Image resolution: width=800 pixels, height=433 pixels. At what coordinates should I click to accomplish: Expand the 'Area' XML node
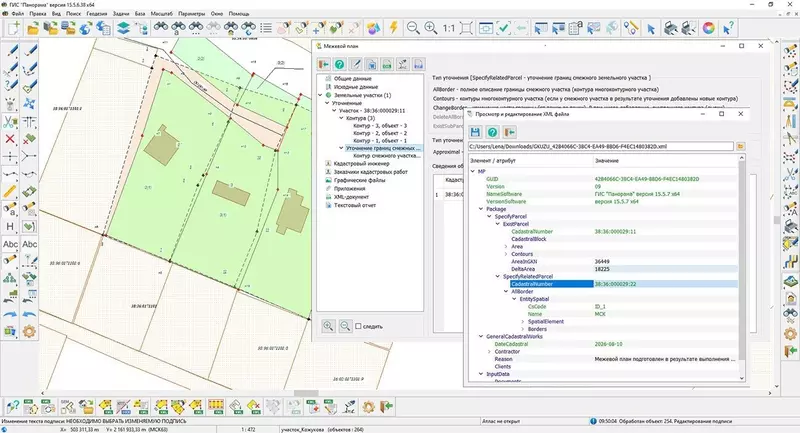pyautogui.click(x=506, y=246)
